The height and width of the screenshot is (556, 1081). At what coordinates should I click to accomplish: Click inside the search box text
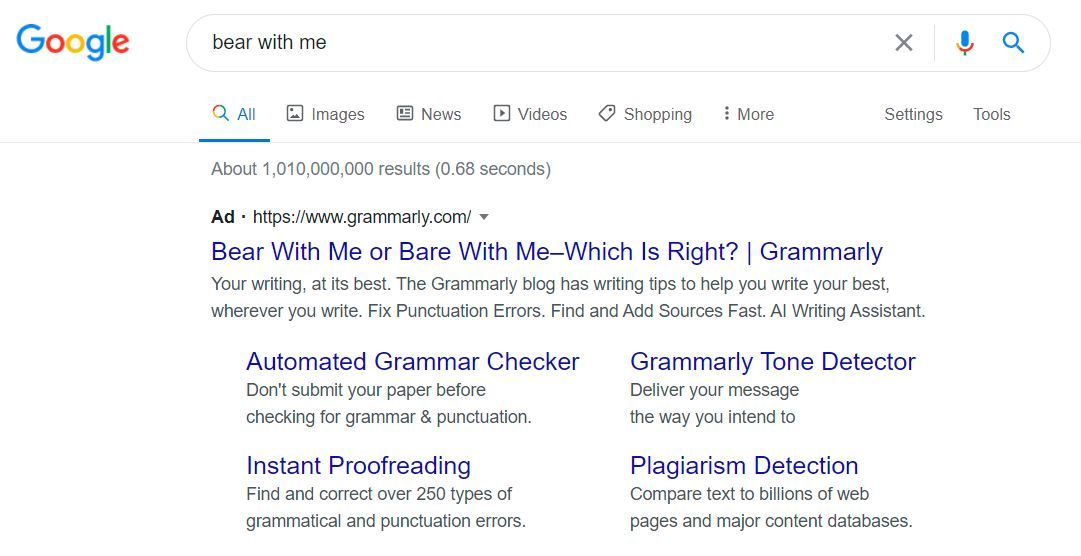click(x=269, y=43)
